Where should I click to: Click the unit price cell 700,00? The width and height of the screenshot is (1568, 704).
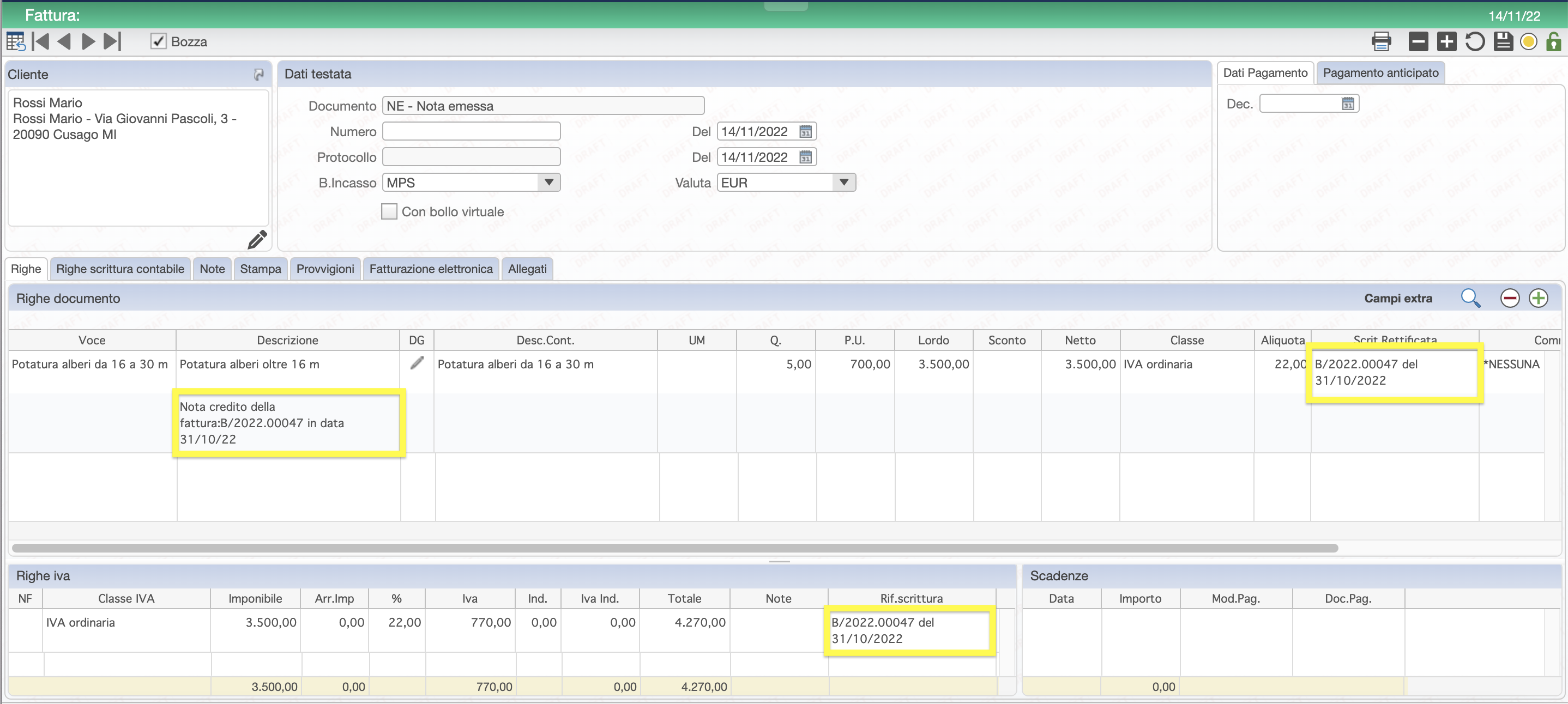pyautogui.click(x=855, y=371)
